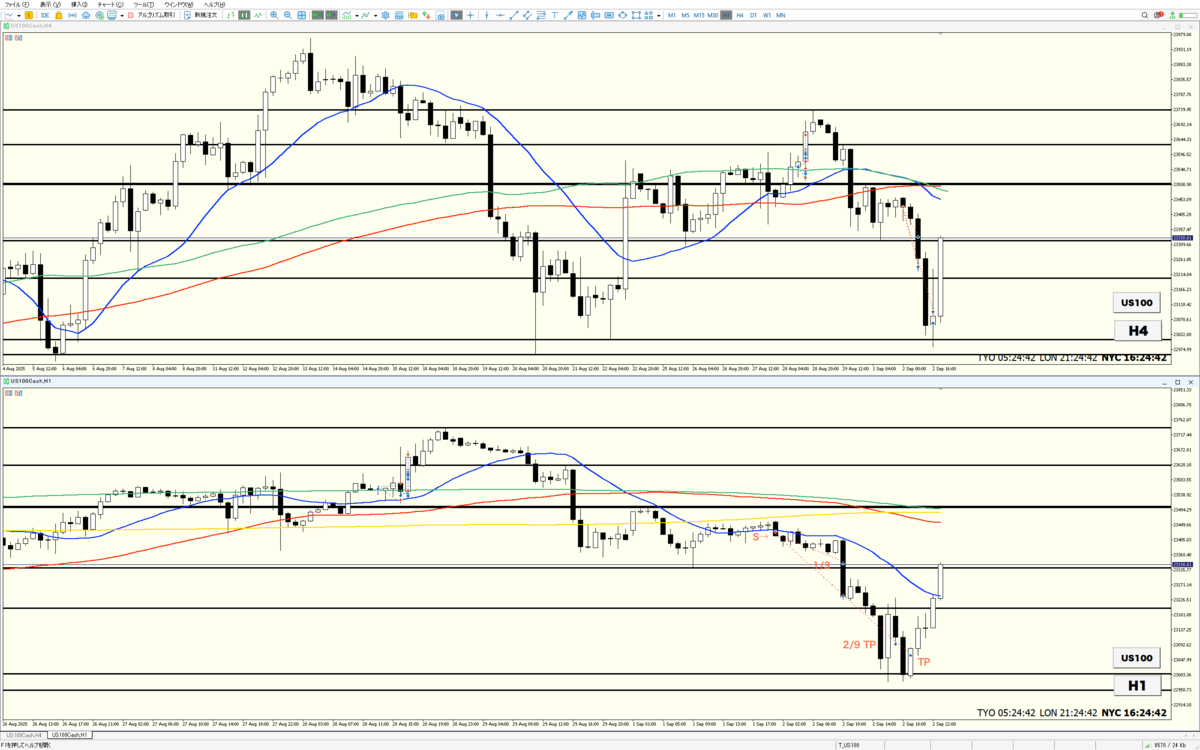
Task: Open the チャート (Chart) menu
Action: (110, 4)
